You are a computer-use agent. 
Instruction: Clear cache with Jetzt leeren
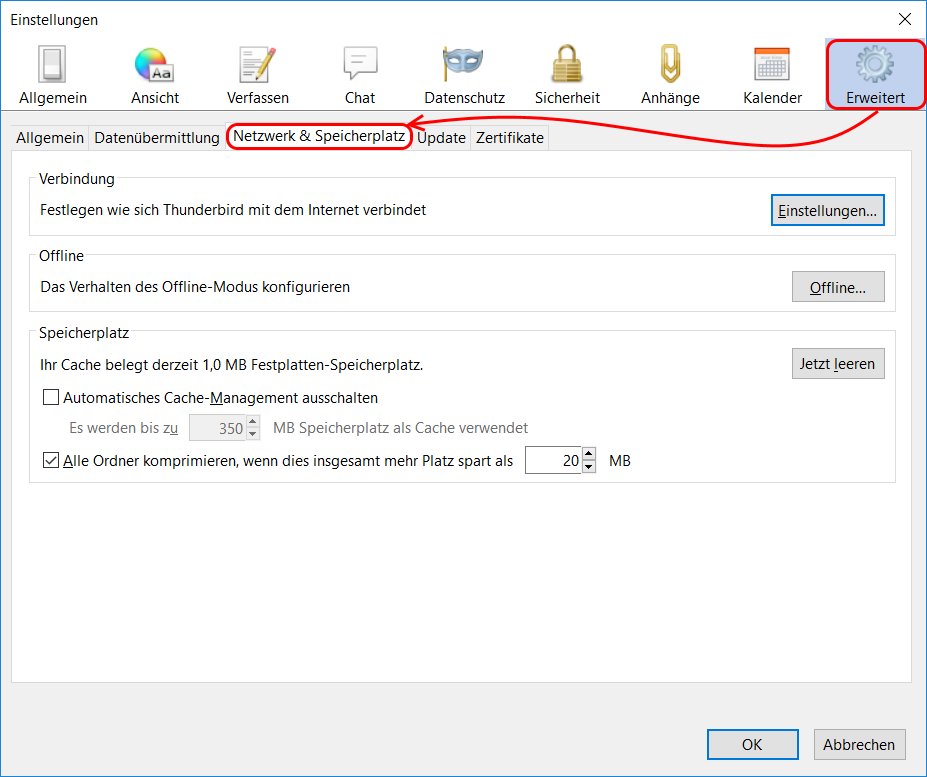(838, 364)
